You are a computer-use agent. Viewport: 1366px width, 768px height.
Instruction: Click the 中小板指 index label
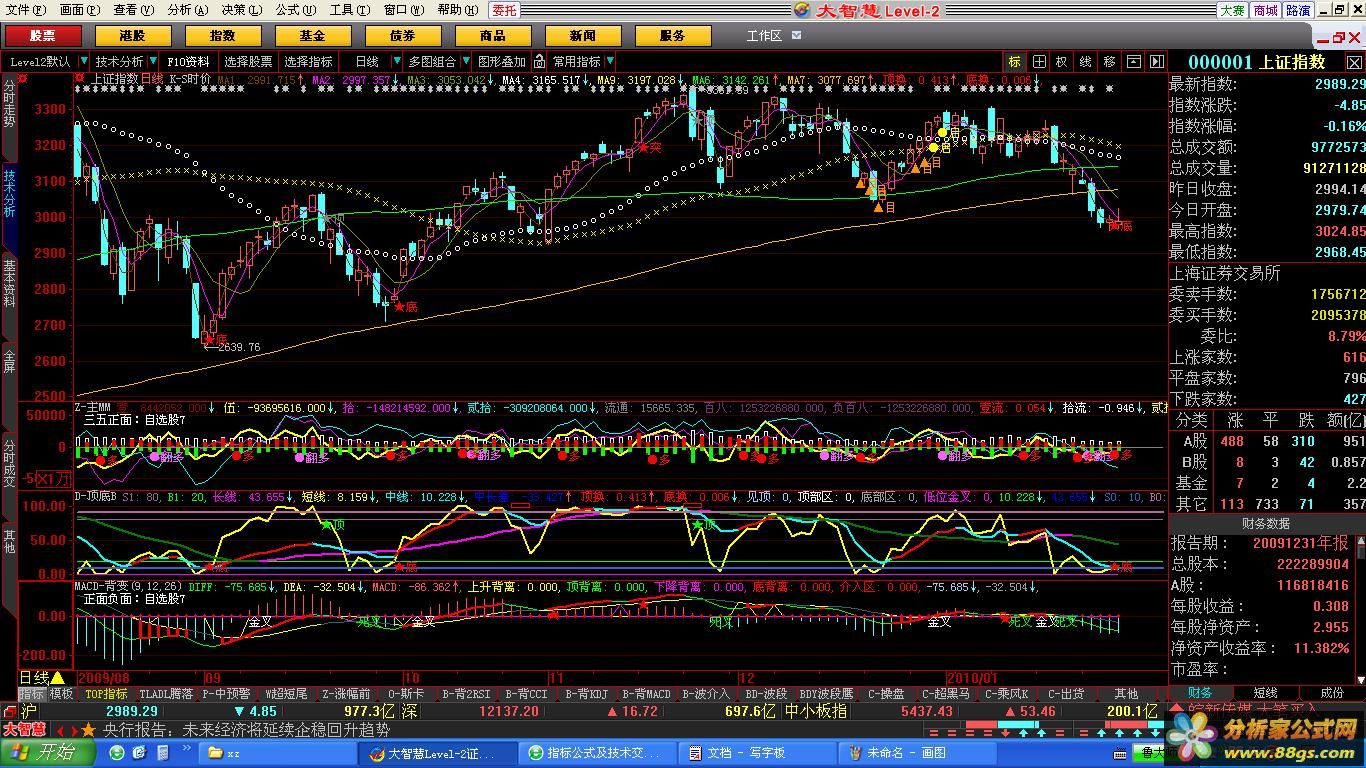coord(815,711)
